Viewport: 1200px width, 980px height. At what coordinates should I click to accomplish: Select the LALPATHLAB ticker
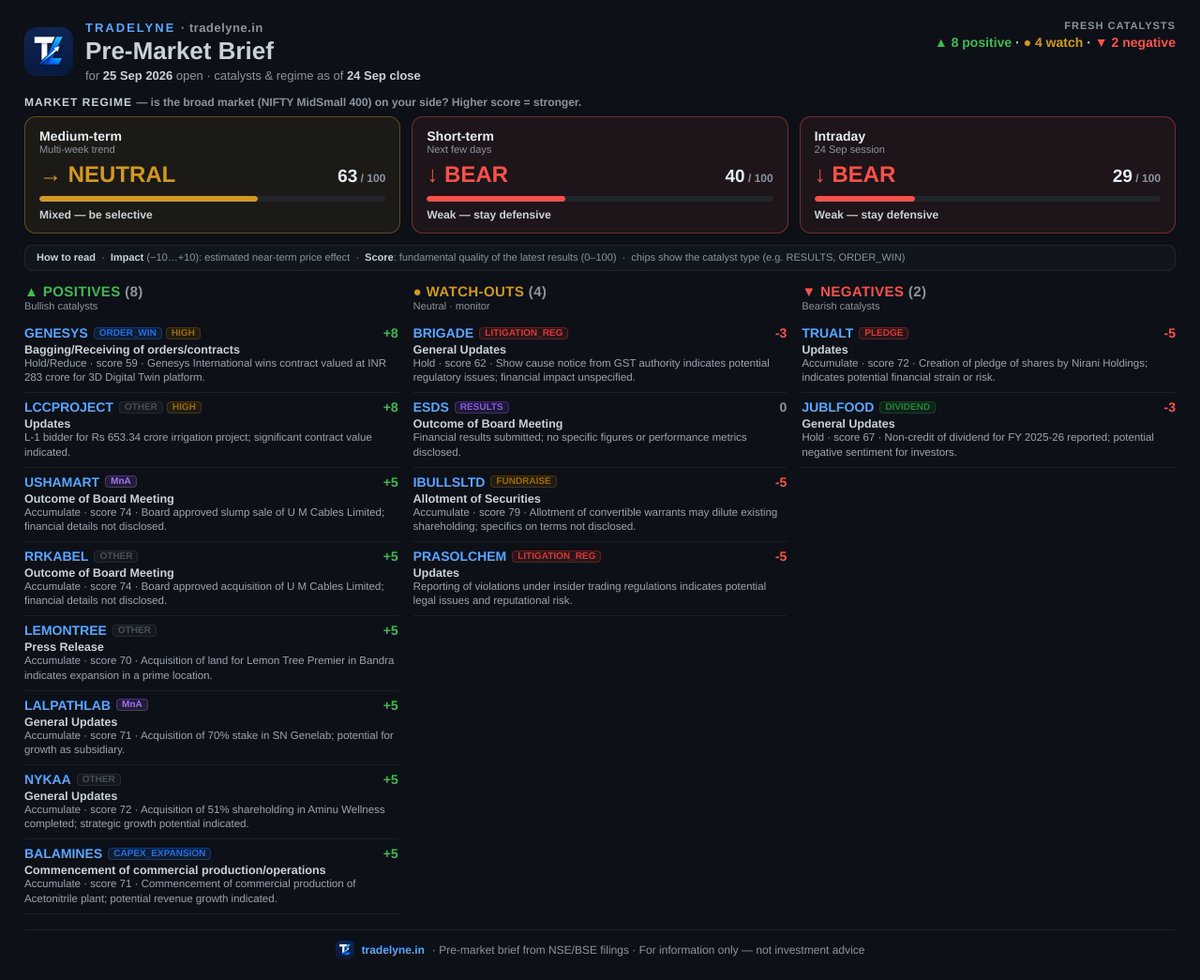[x=67, y=705]
